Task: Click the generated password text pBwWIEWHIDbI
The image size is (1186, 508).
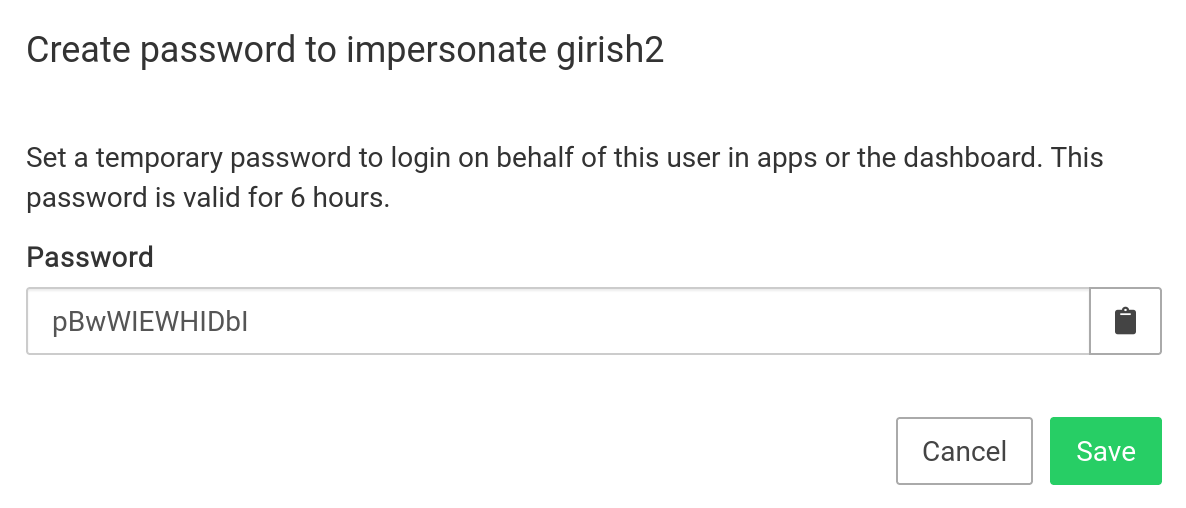Action: (150, 322)
